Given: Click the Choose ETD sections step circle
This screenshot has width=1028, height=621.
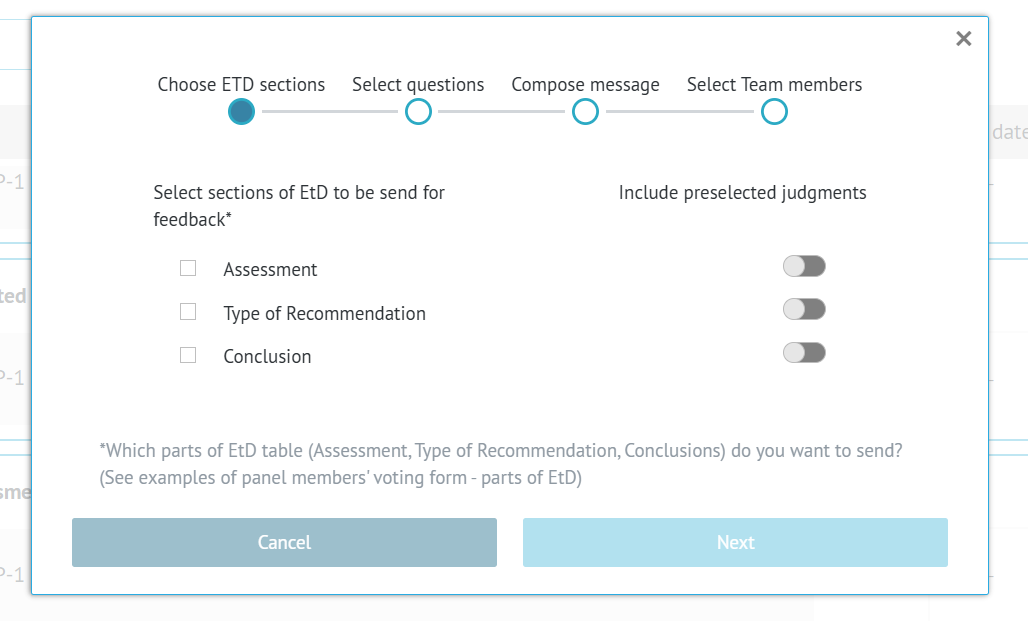Looking at the screenshot, I should click(241, 112).
